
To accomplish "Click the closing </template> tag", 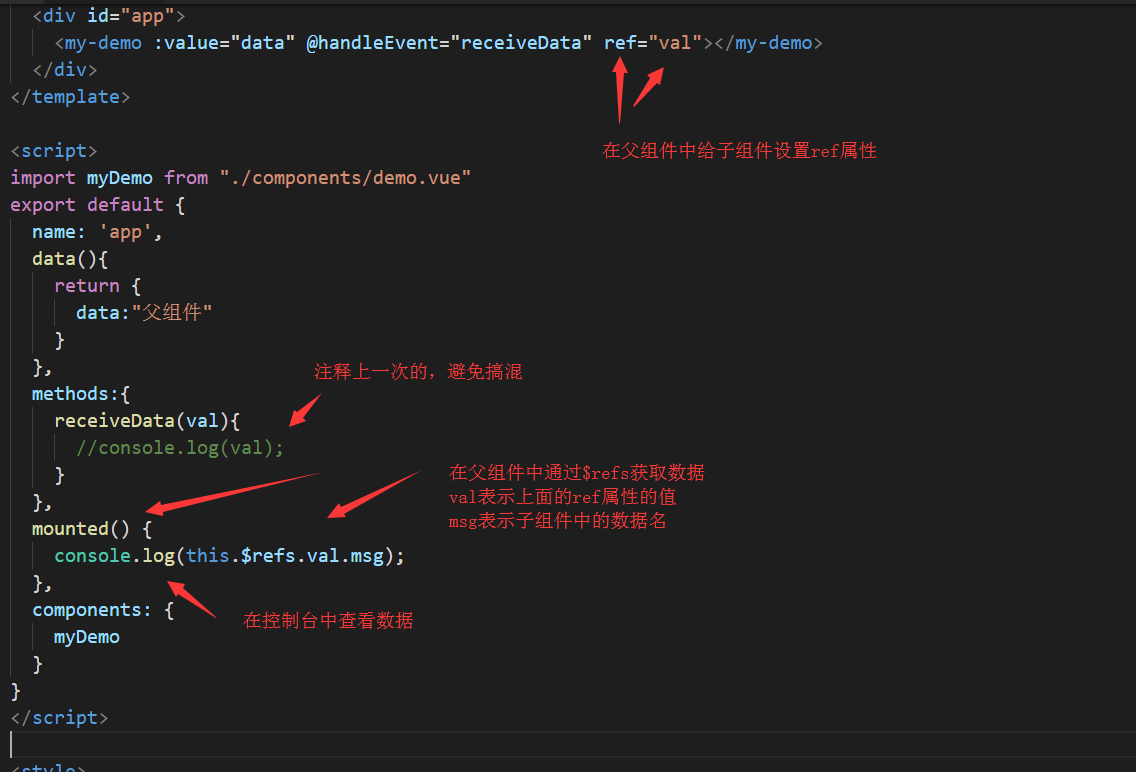I will [x=70, y=97].
